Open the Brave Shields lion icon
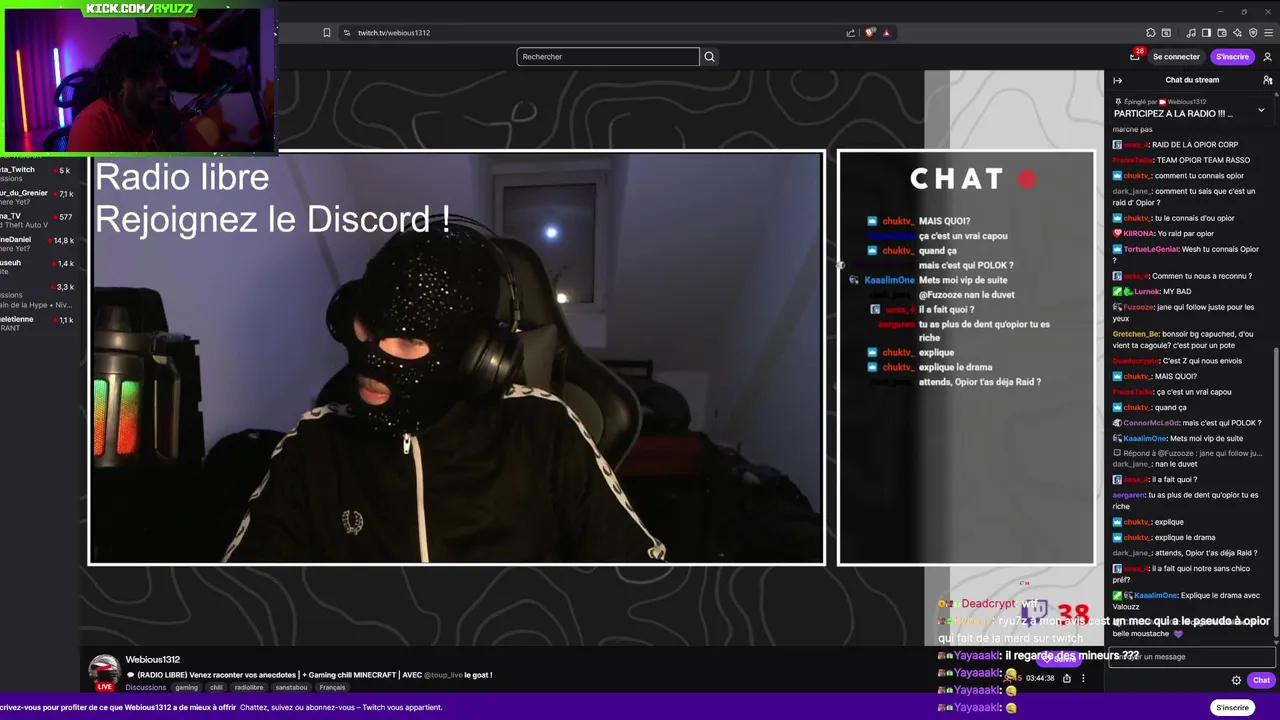 tap(870, 33)
